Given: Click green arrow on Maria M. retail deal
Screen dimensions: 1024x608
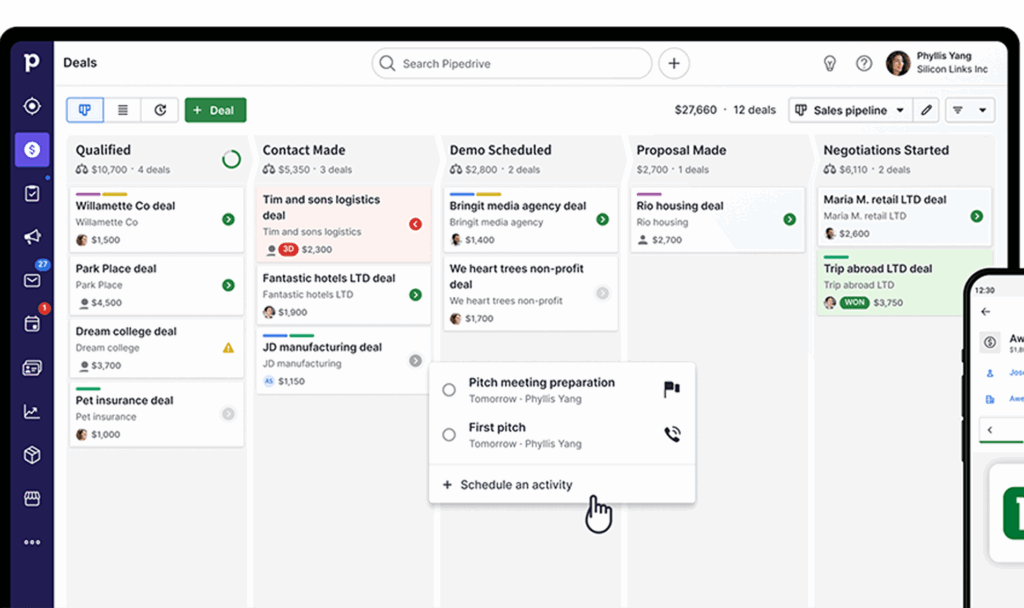Looking at the screenshot, I should 976,216.
